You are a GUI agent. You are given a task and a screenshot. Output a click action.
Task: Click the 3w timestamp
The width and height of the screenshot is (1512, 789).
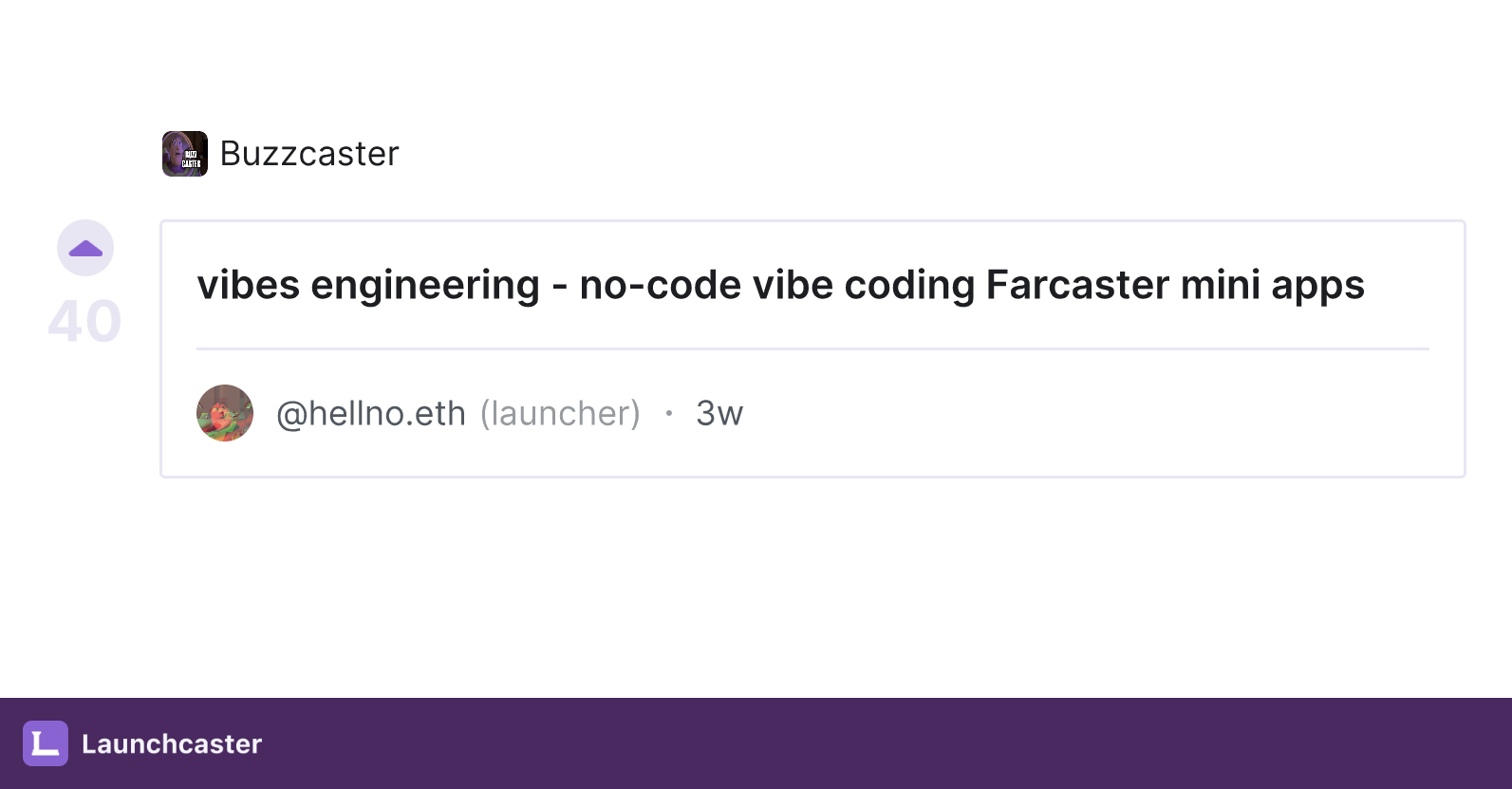click(719, 414)
